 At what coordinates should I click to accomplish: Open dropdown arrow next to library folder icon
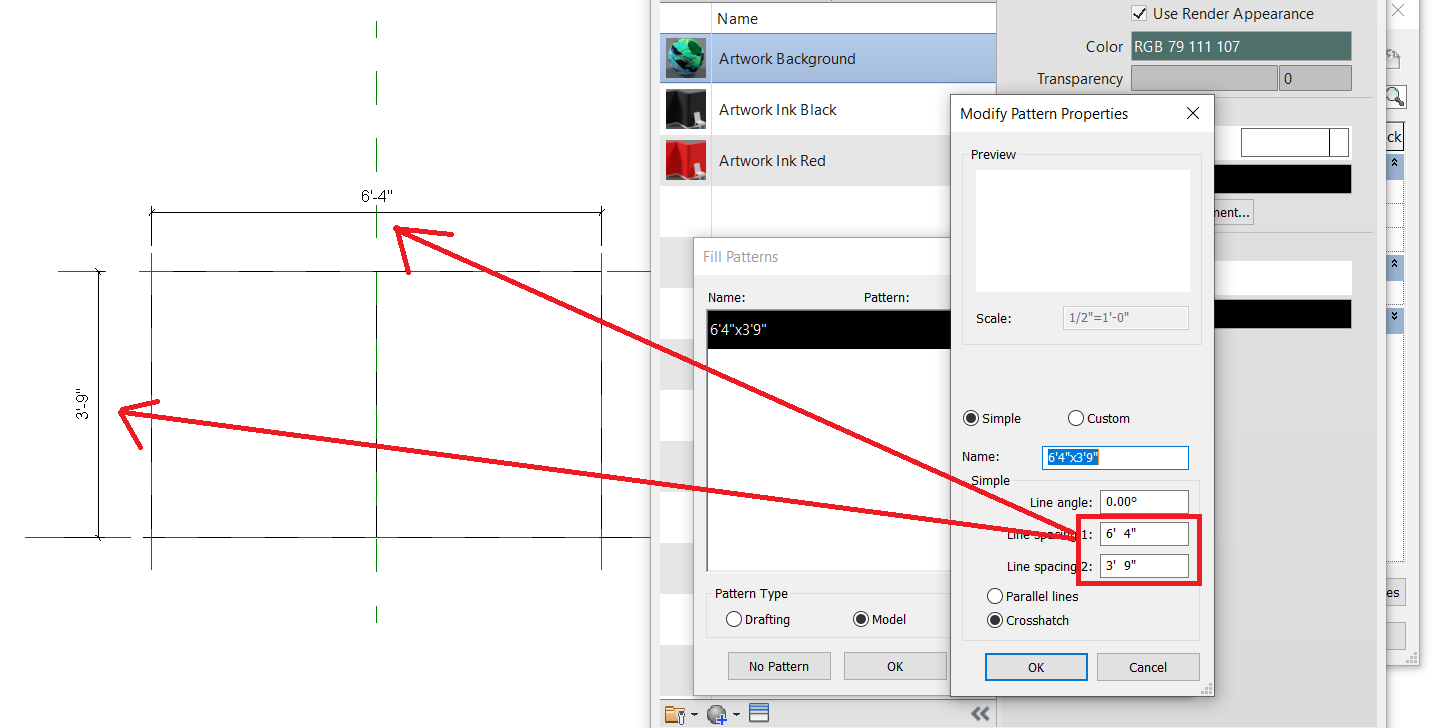694,714
